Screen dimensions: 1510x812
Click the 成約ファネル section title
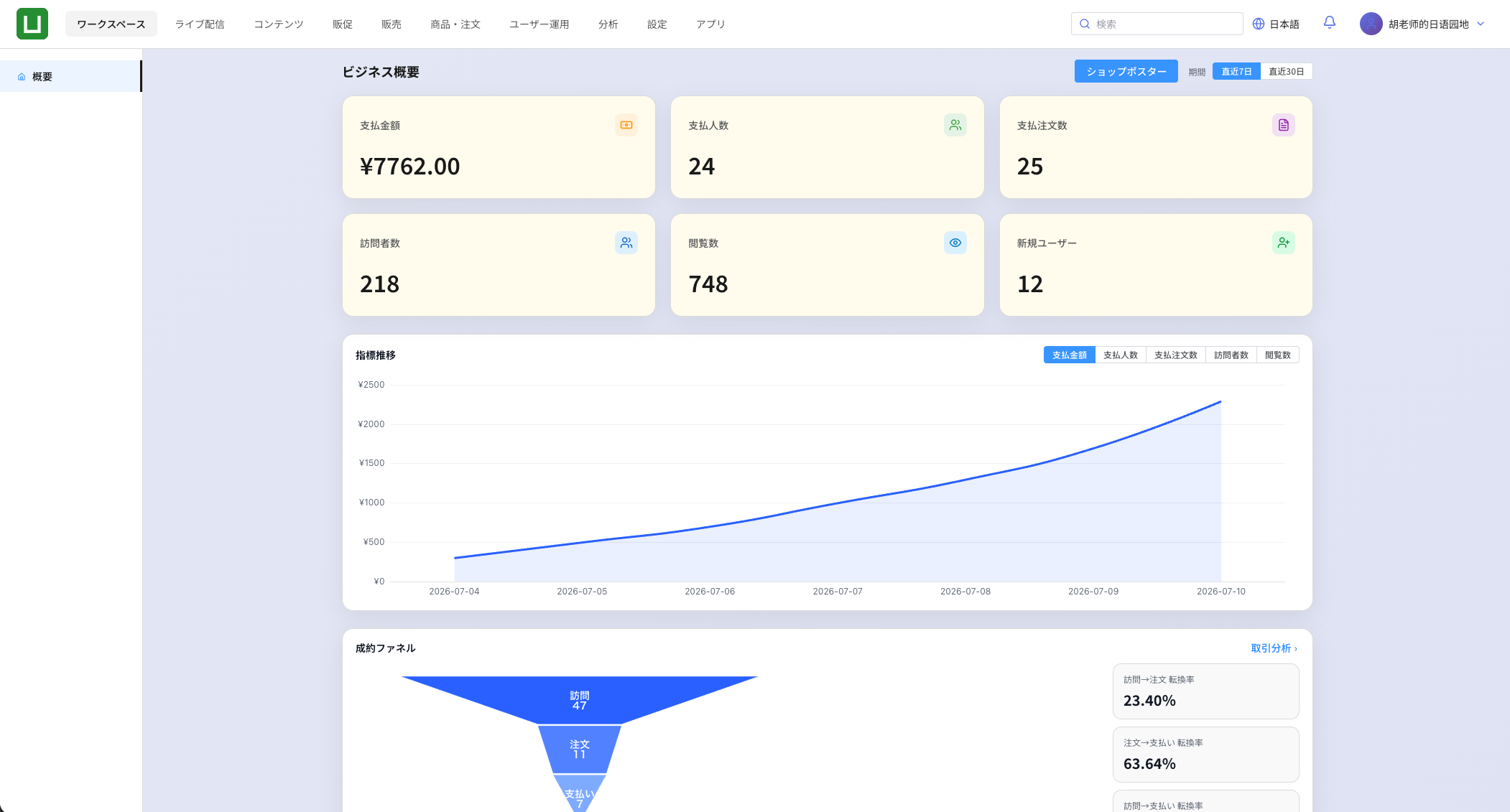385,648
